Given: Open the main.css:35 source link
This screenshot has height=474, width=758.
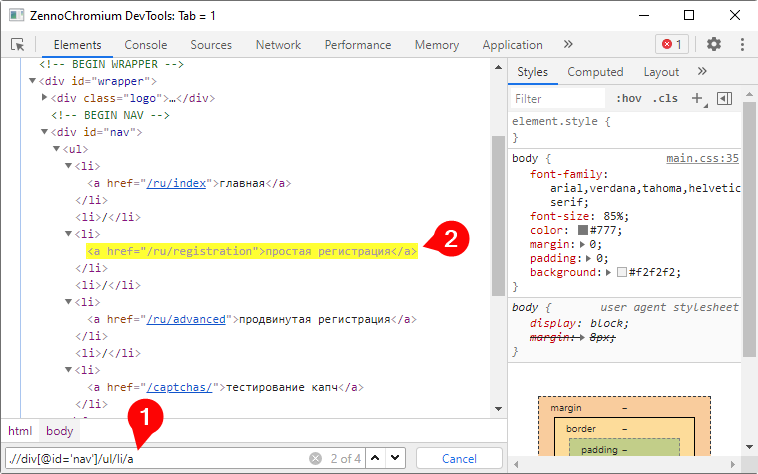Looking at the screenshot, I should coord(702,158).
